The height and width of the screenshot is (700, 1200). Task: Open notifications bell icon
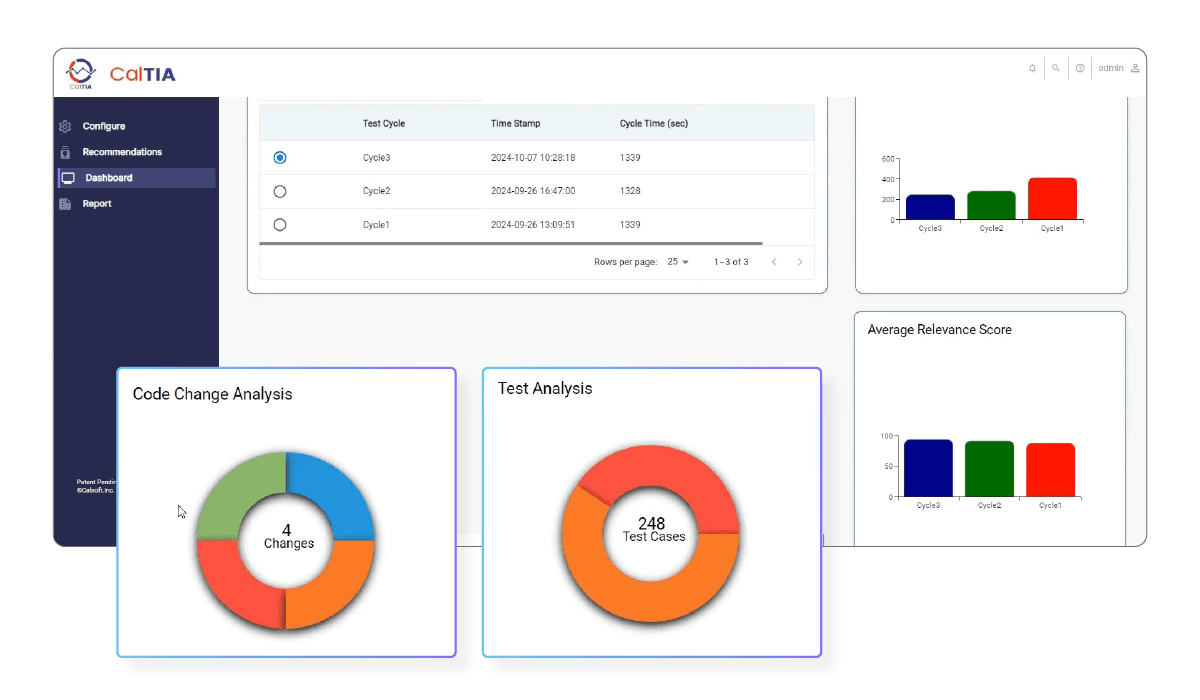pyautogui.click(x=1032, y=68)
